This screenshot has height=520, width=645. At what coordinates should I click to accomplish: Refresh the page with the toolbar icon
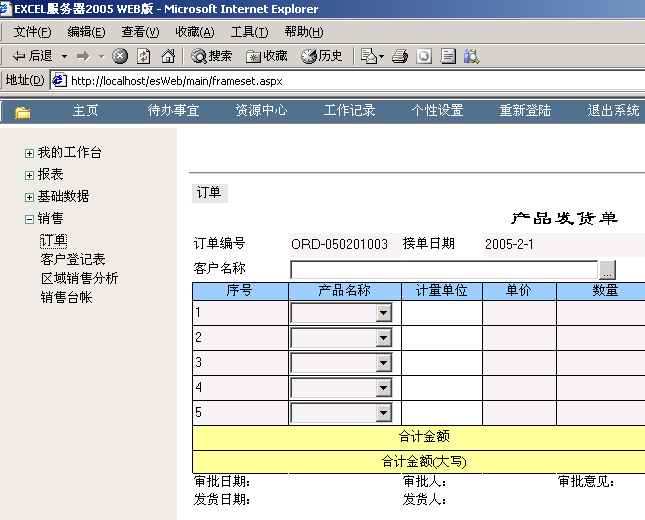tap(143, 56)
